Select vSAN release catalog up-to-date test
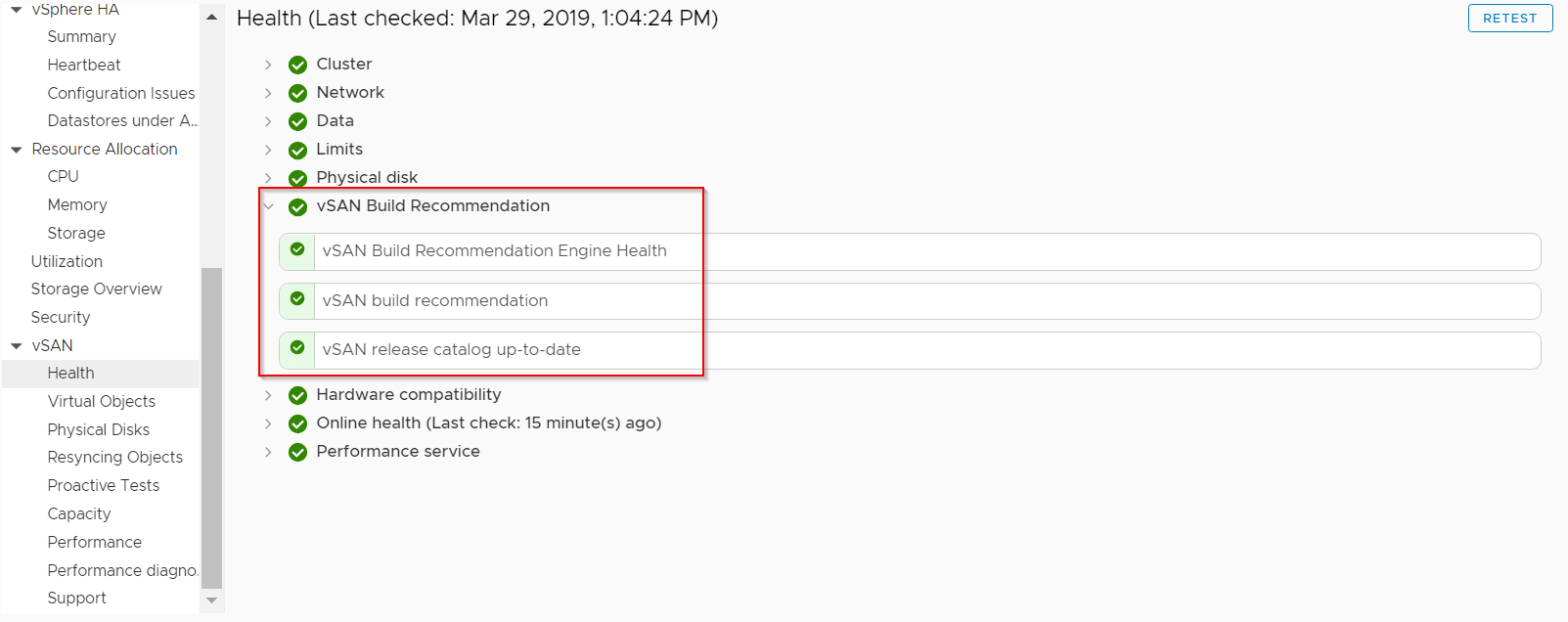The image size is (1568, 622). tap(910, 350)
